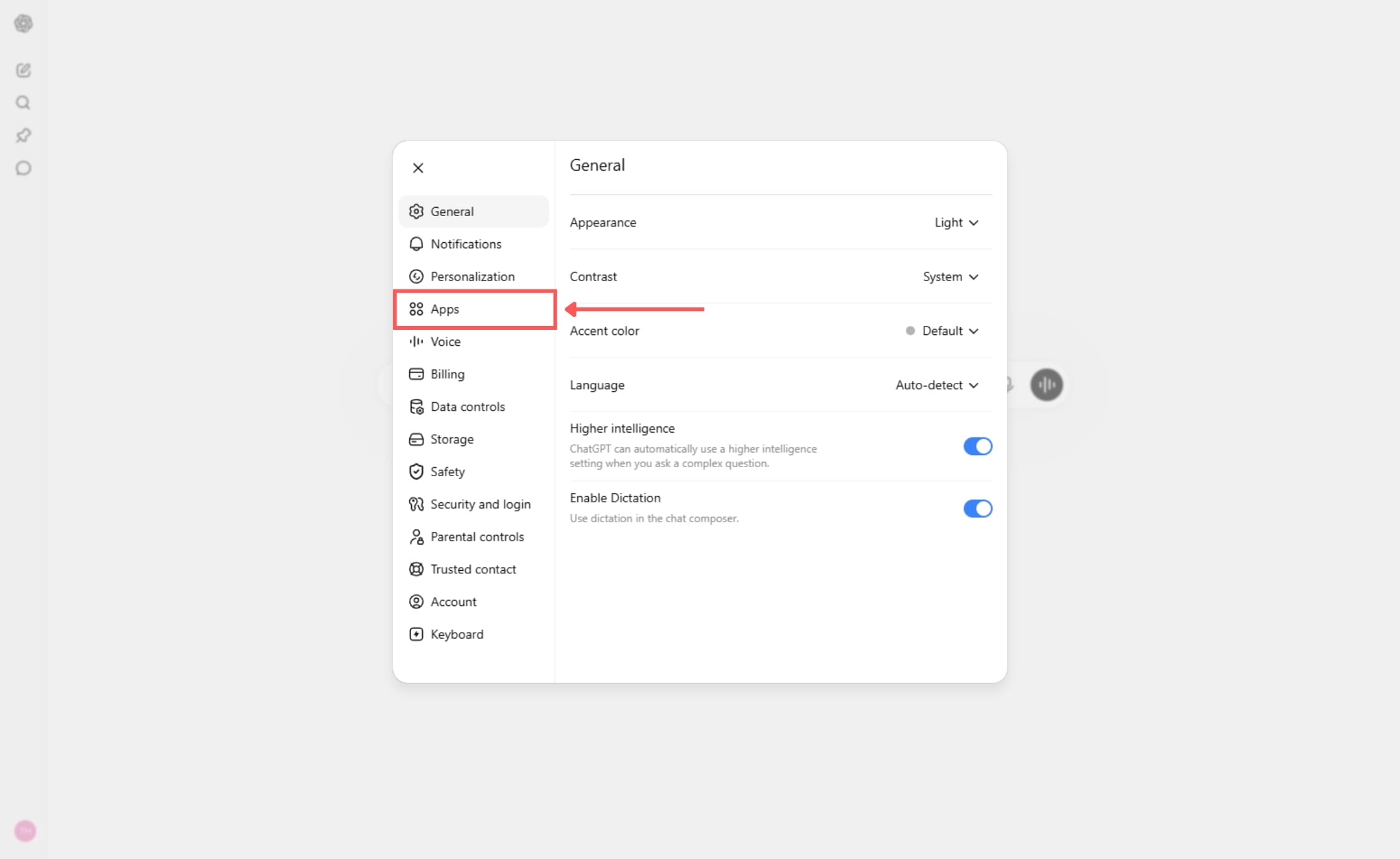Open search chats magnifier icon
The width and height of the screenshot is (1400, 859).
tap(23, 103)
